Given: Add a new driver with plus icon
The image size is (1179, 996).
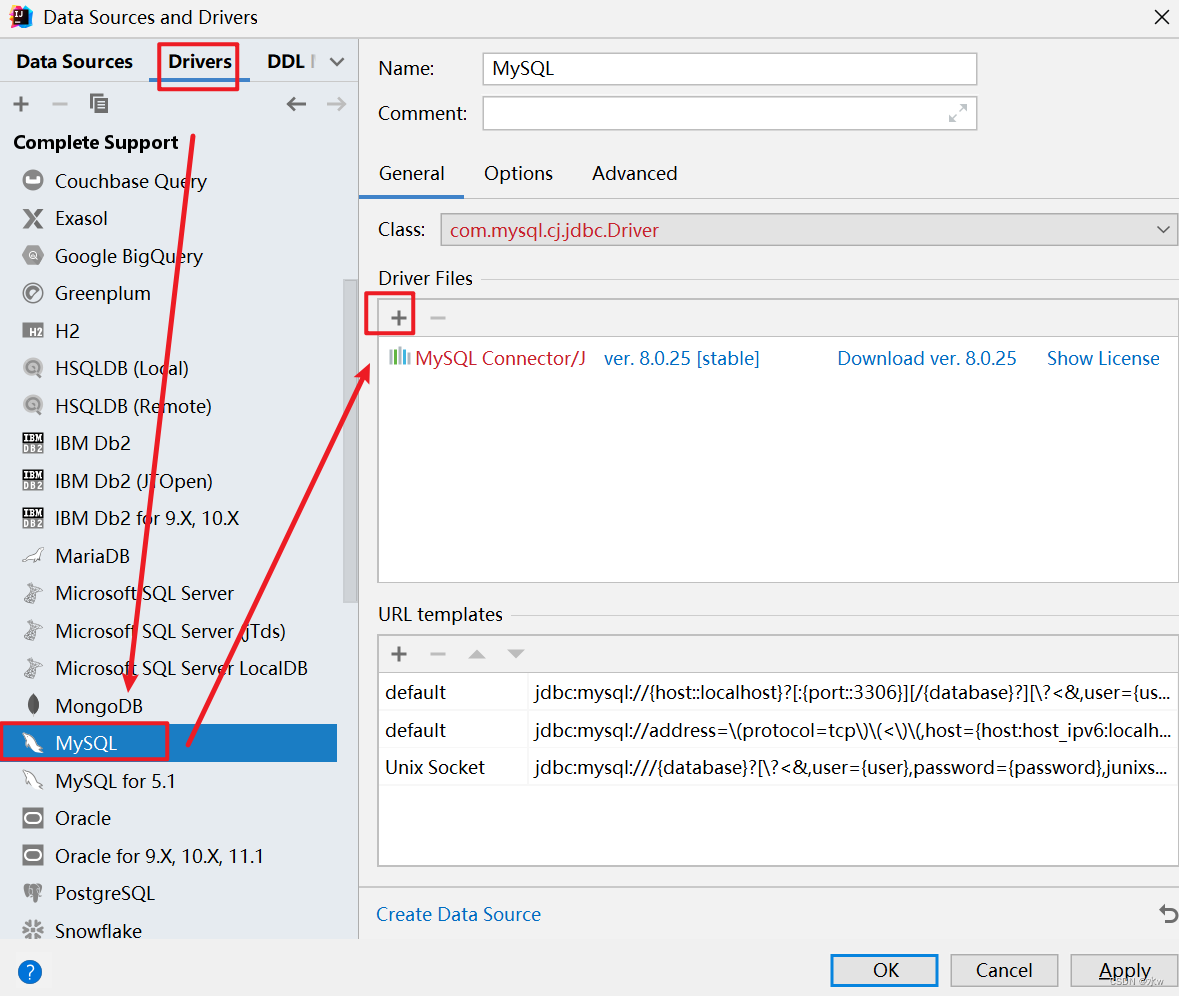Looking at the screenshot, I should (x=21, y=104).
